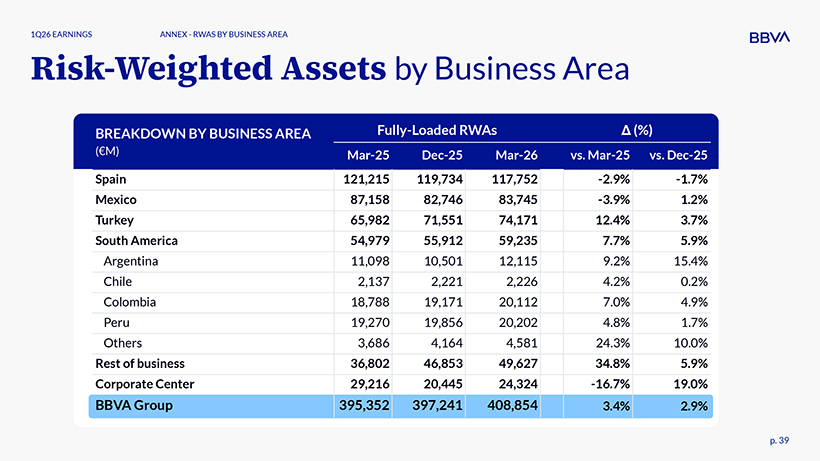
Task: Click Rest of business value 49,627
Action: coord(518,363)
